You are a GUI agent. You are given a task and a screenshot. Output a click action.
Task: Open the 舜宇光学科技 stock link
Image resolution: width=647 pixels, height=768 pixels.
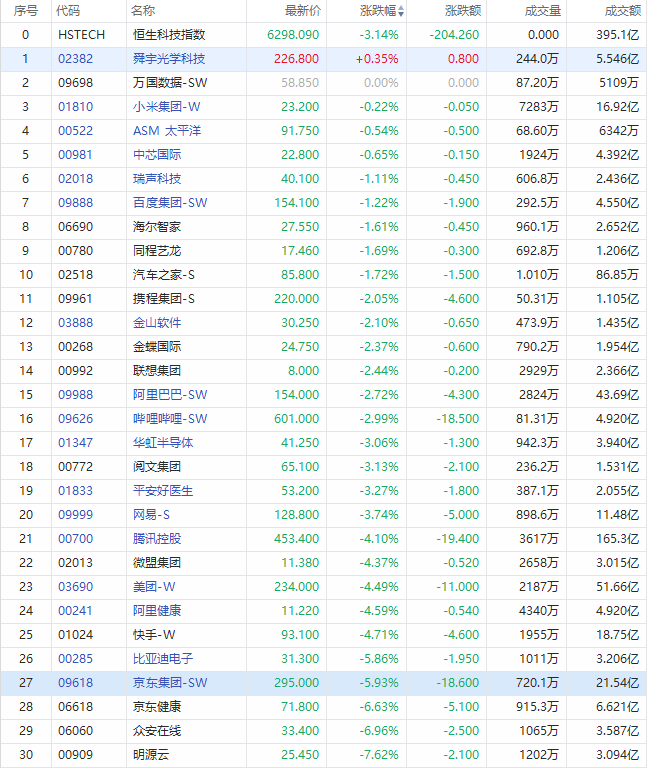(169, 59)
